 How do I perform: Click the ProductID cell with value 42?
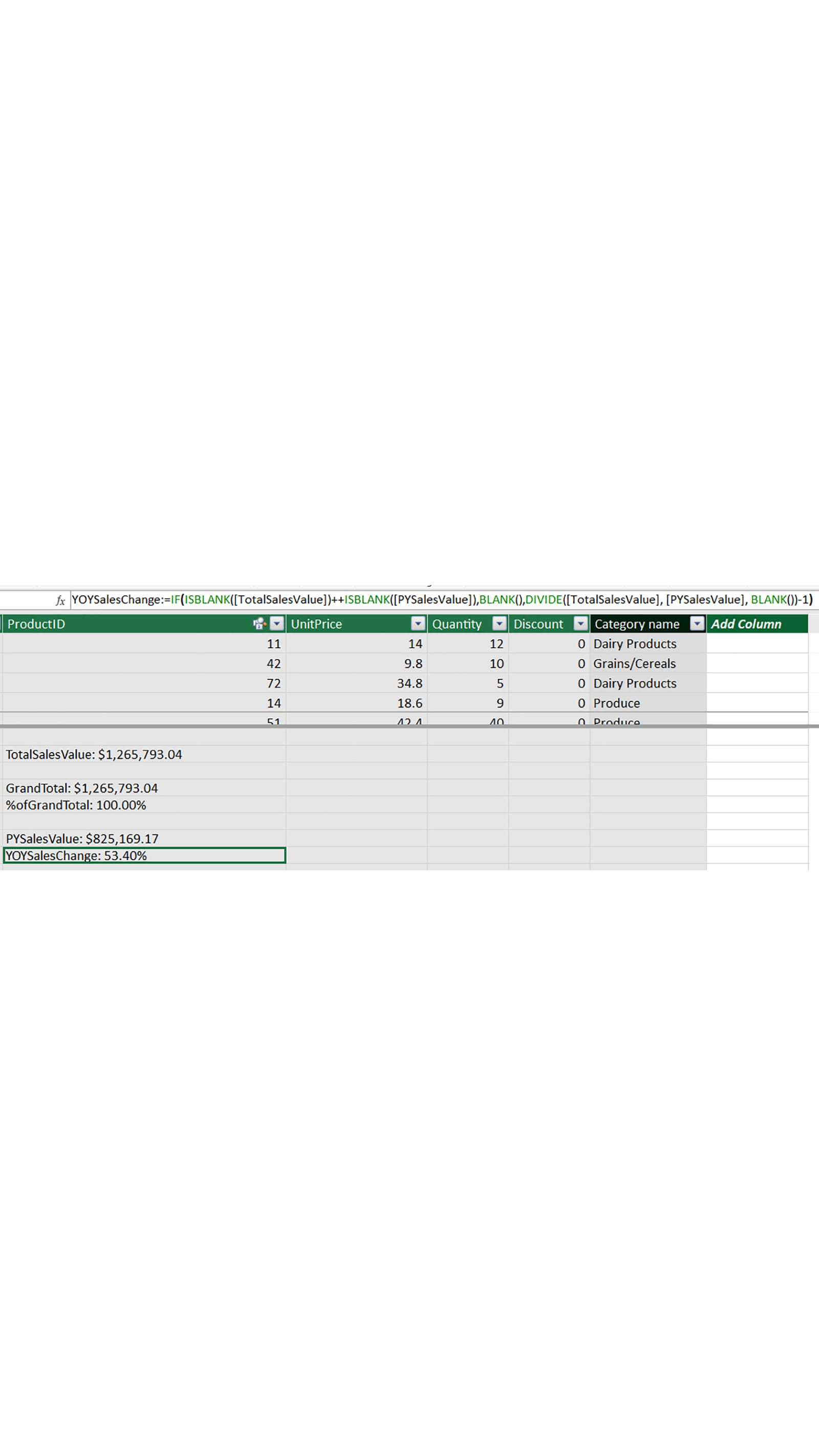click(x=273, y=663)
